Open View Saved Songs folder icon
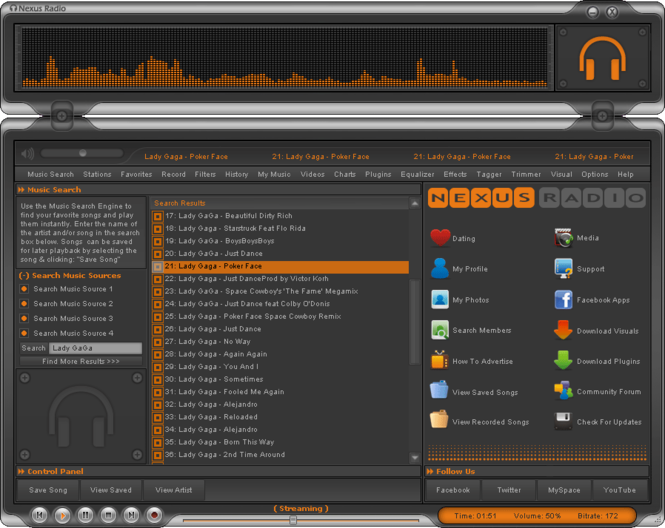 pos(439,390)
